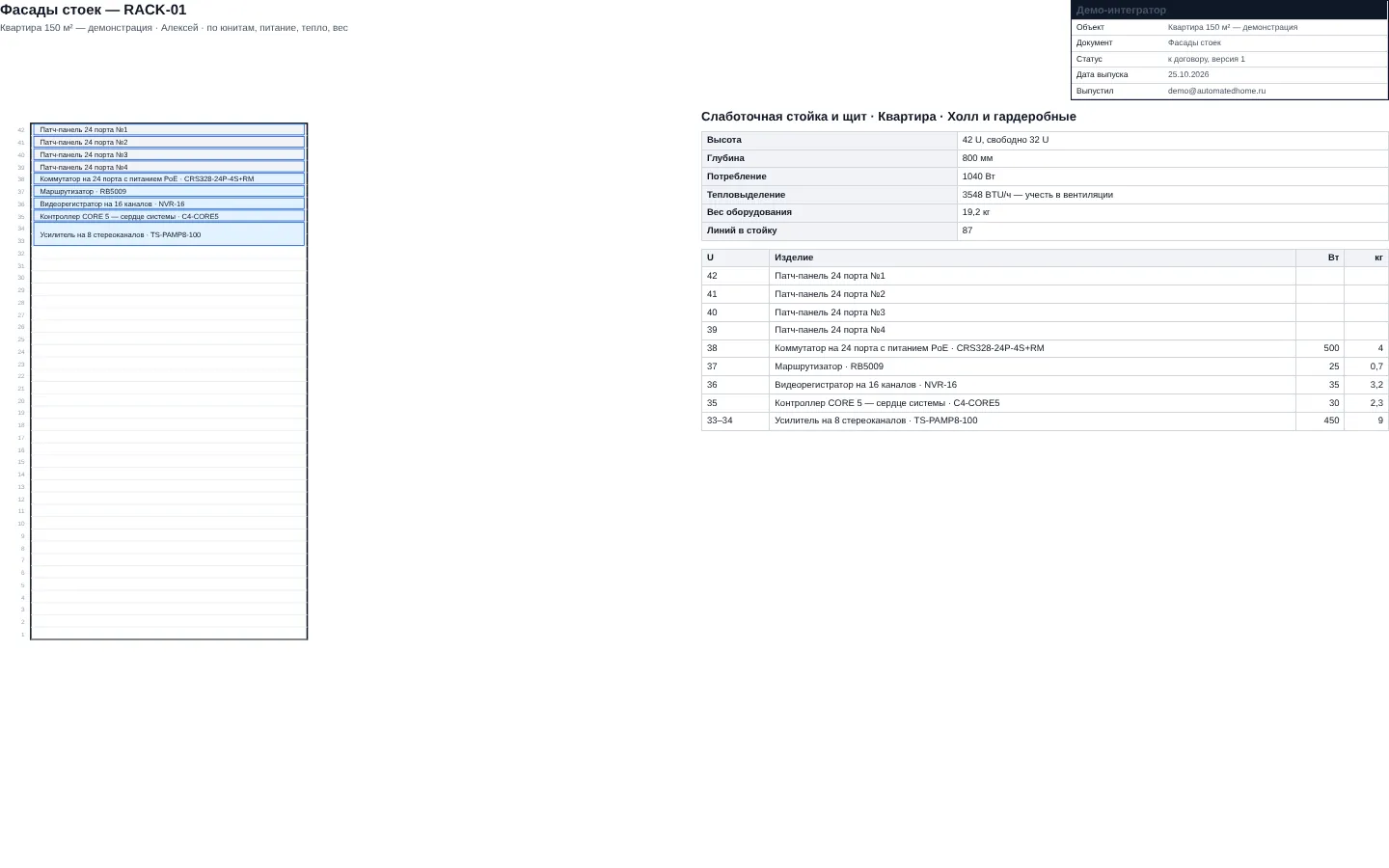Click the heading Слаботочная стойка и щит
Viewport: 1389px width, 868px height.
[x=888, y=117]
